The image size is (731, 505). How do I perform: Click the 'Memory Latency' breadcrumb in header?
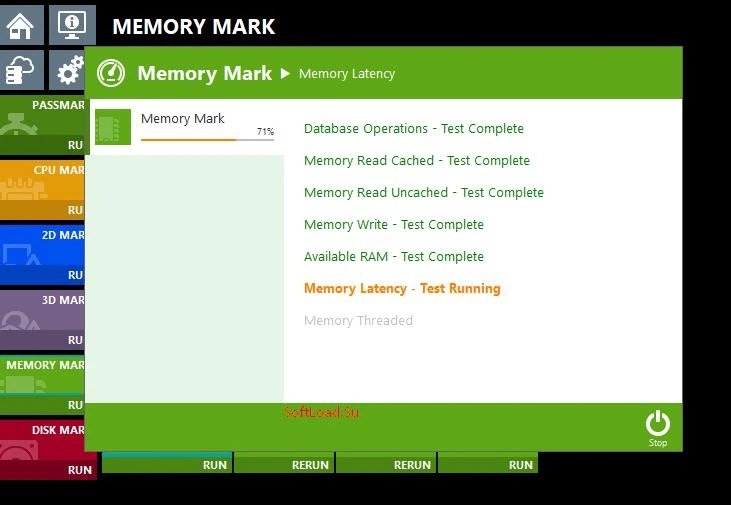[347, 74]
